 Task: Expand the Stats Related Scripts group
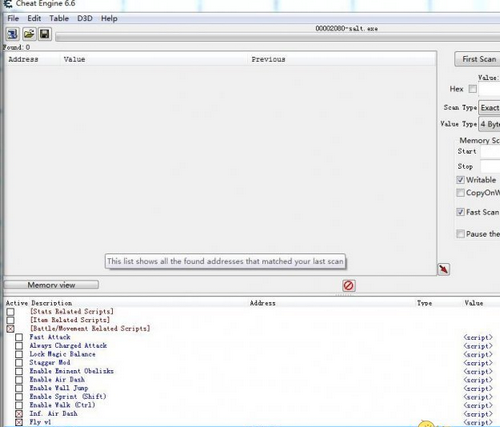tap(11, 312)
